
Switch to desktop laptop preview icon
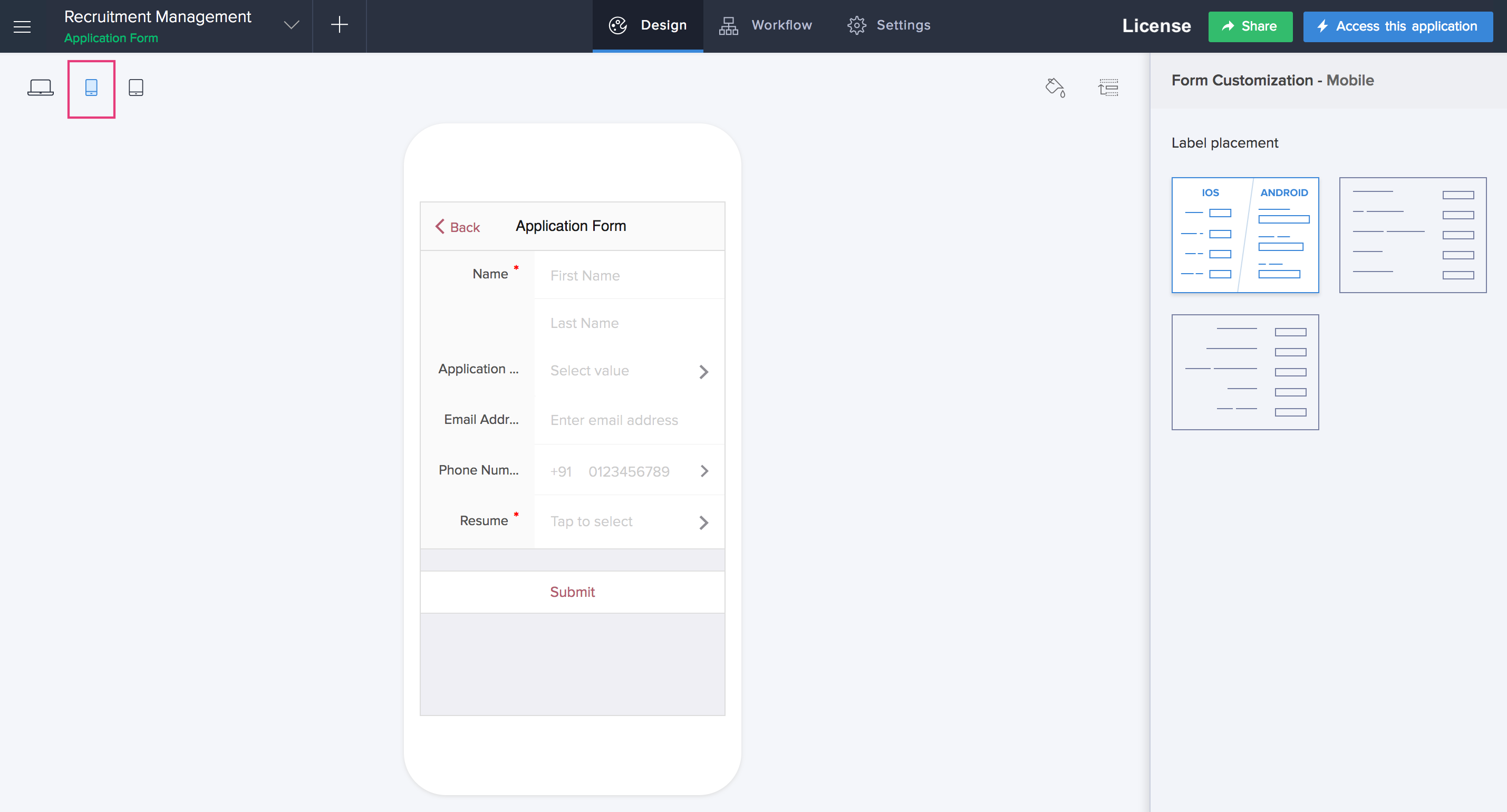click(41, 88)
